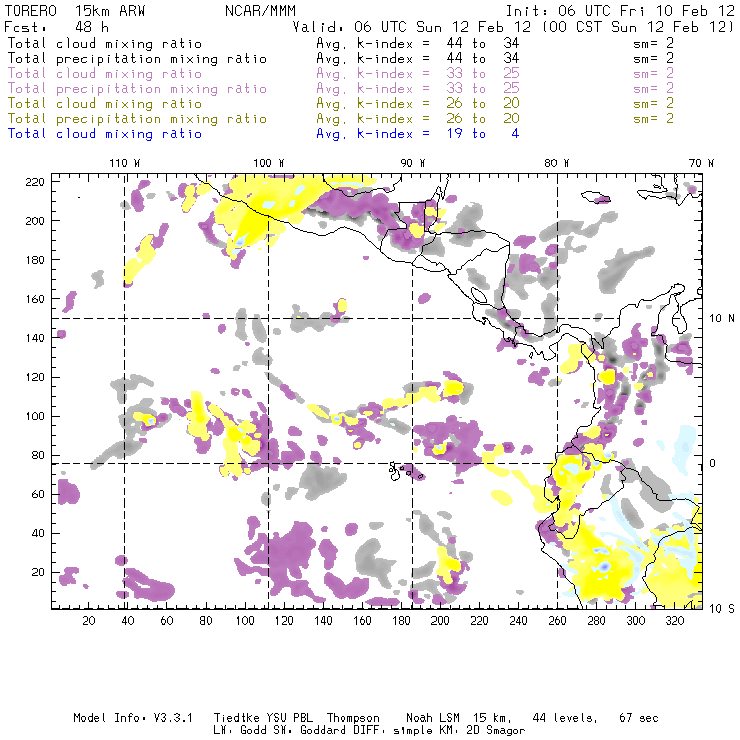Click the "320" tick on the horizontal axis
Screen dimensions: 740x740
(x=674, y=621)
